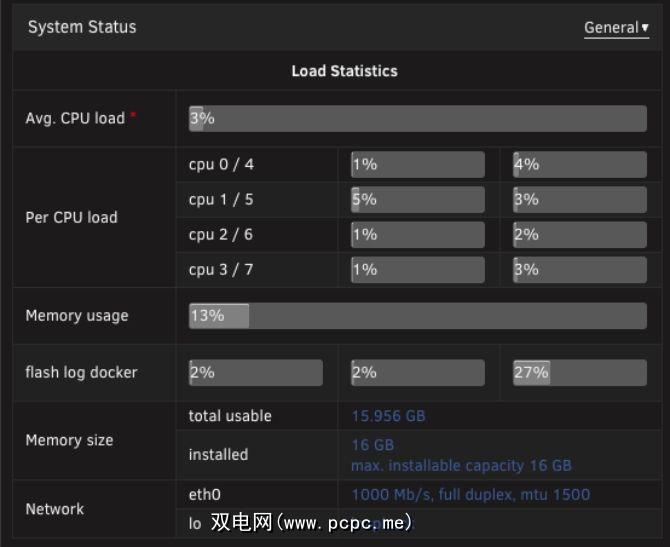Click the 15.956 GB total usable value
Viewport: 670px width, 547px height.
click(388, 416)
